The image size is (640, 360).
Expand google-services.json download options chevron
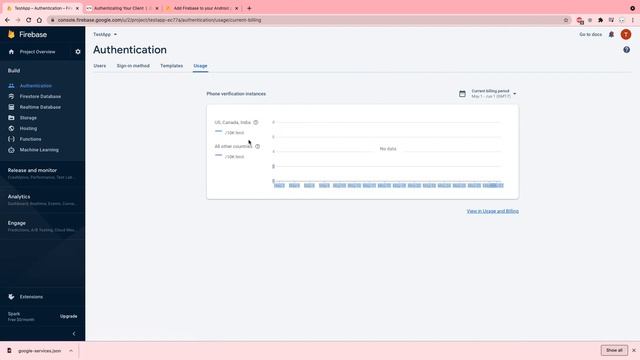point(71,351)
